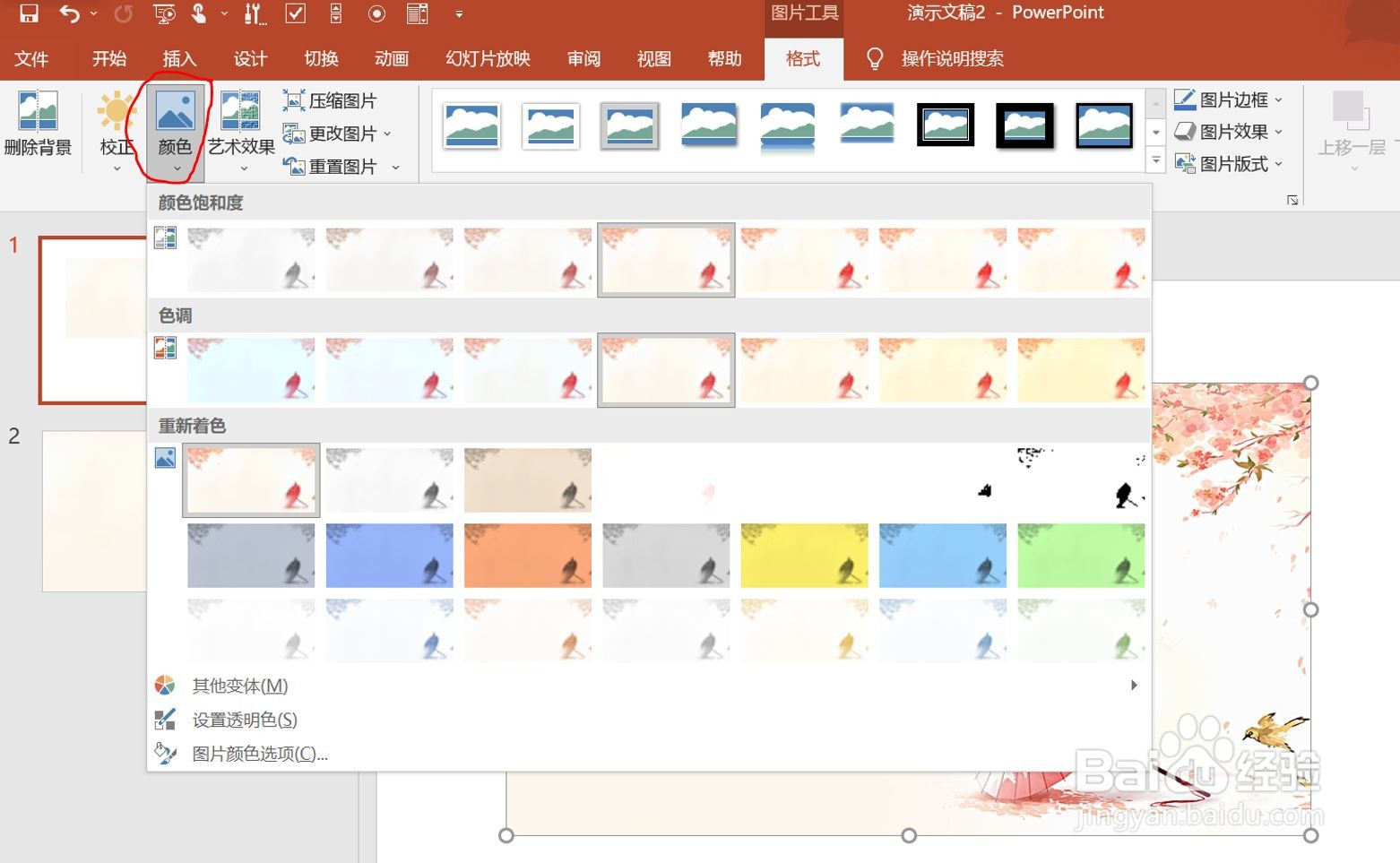Image resolution: width=1400 pixels, height=863 pixels.
Task: Click the Save icon in quick access toolbar
Action: (x=29, y=13)
